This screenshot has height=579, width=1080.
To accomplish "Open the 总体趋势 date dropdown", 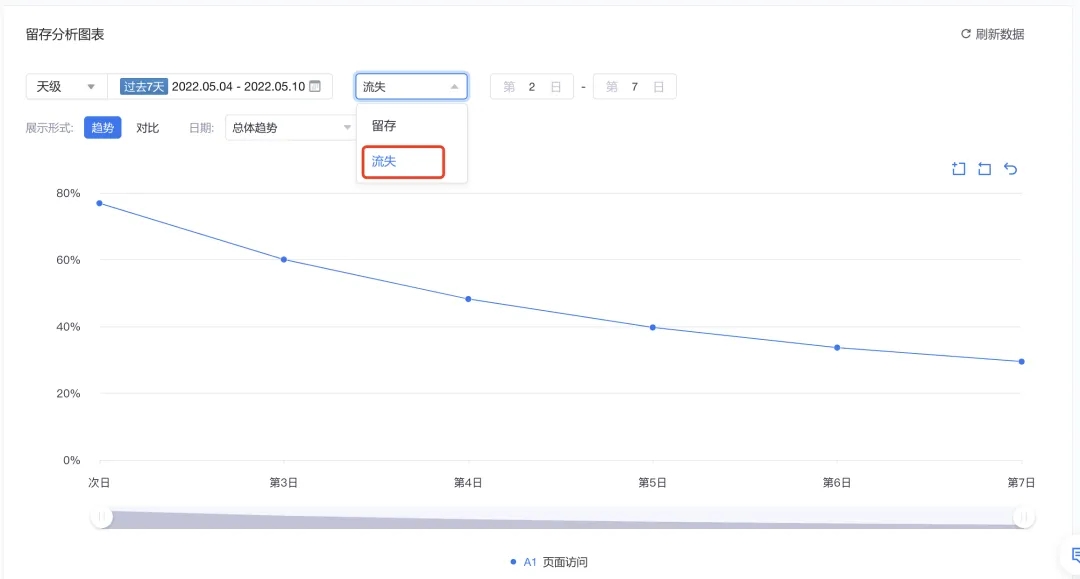I will tap(289, 128).
